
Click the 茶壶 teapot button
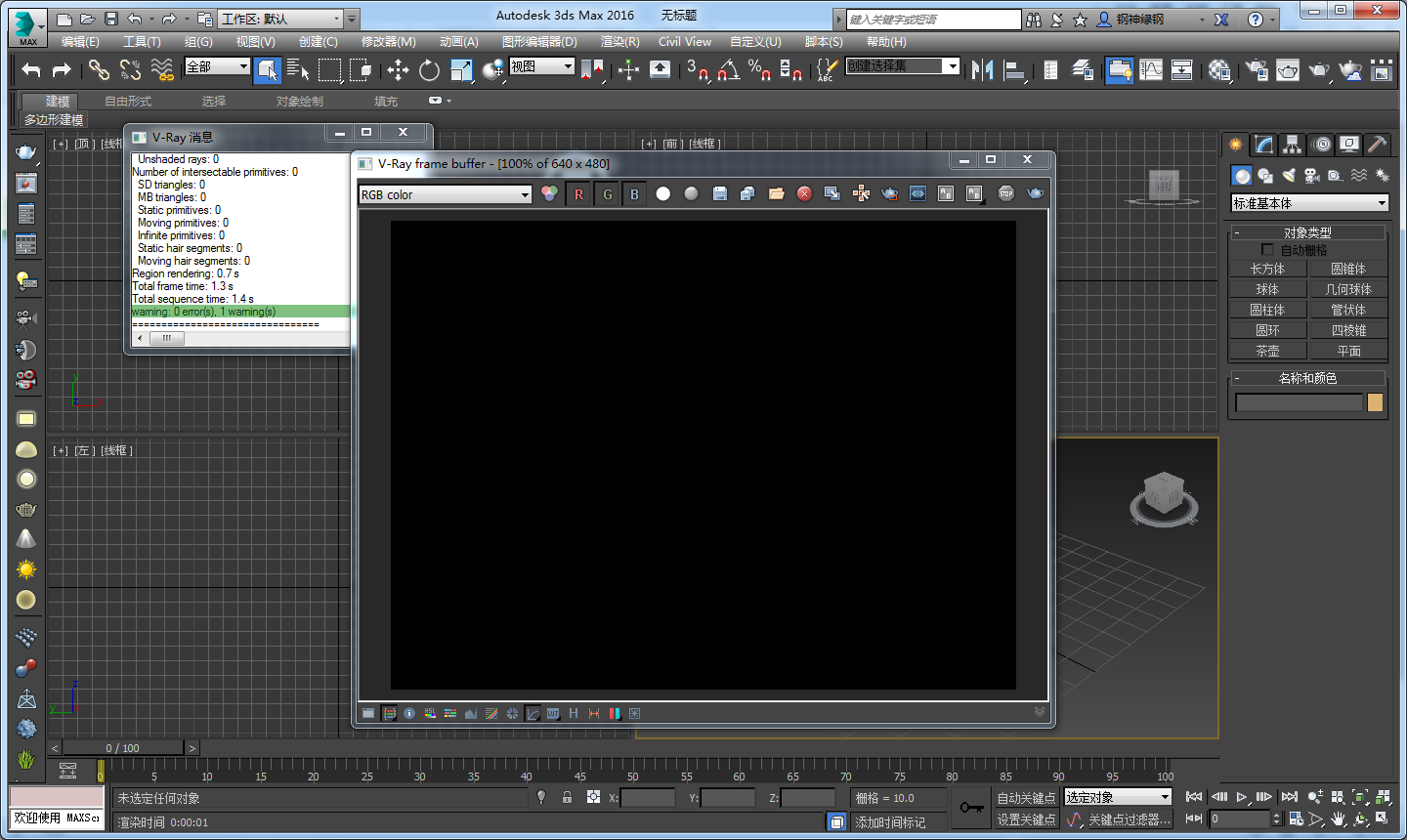1267,351
